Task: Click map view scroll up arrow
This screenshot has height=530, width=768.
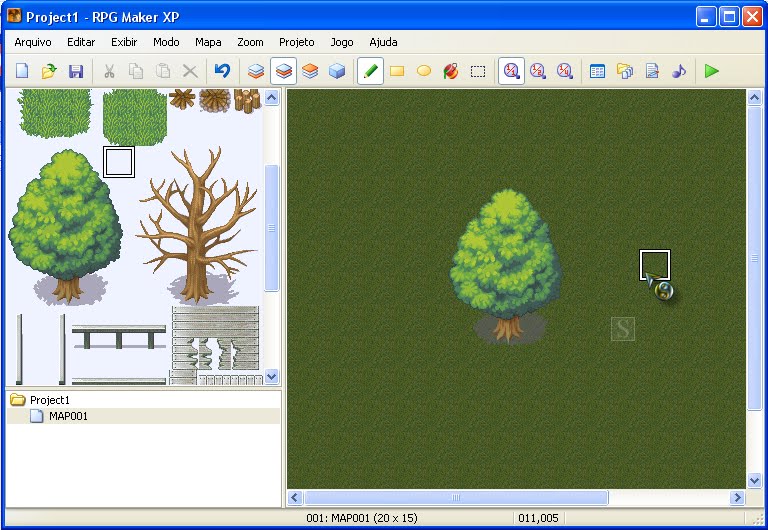Action: pyautogui.click(x=754, y=97)
